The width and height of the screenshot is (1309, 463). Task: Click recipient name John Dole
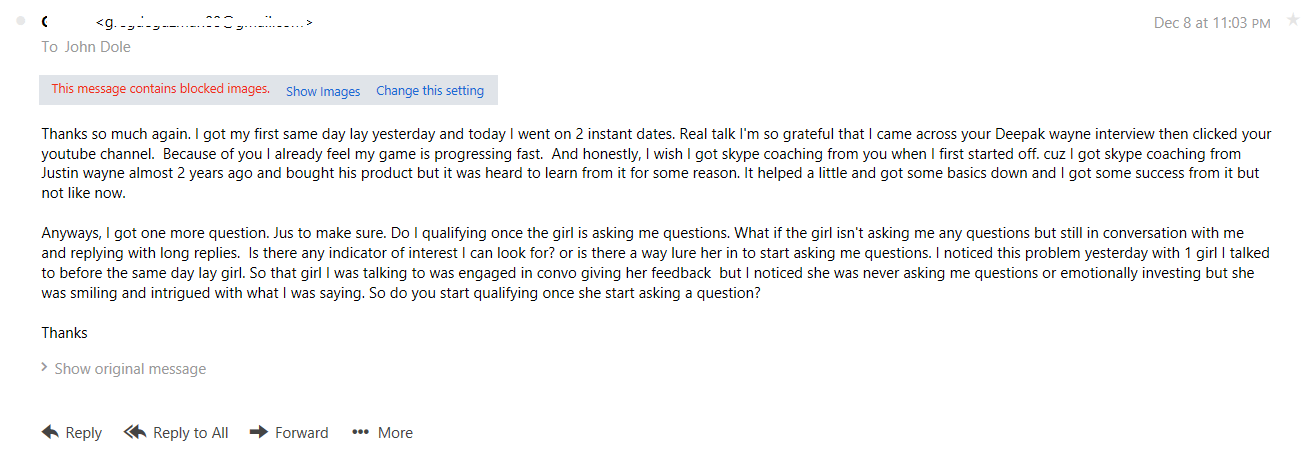[98, 47]
